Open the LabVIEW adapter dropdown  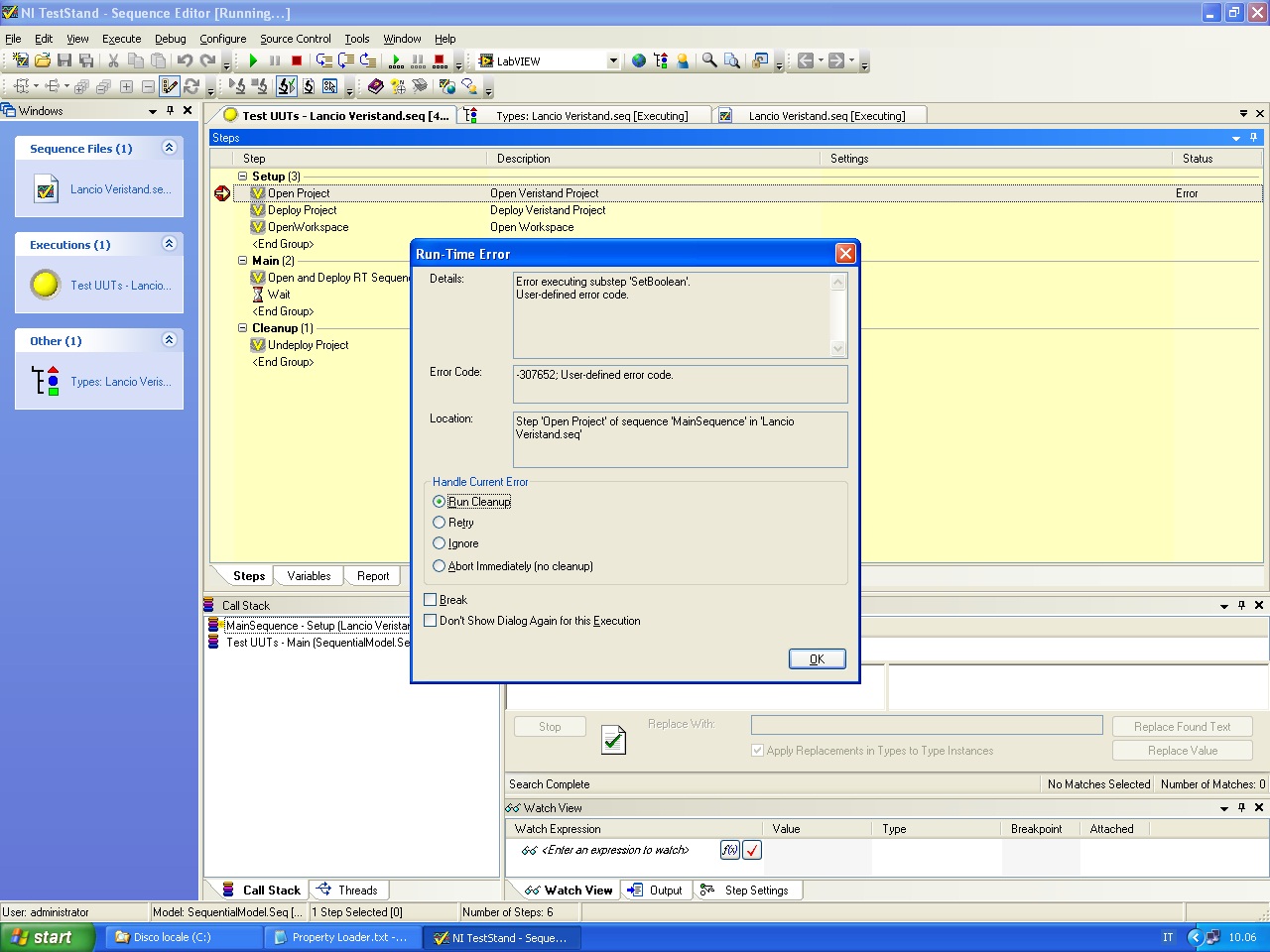(x=612, y=60)
